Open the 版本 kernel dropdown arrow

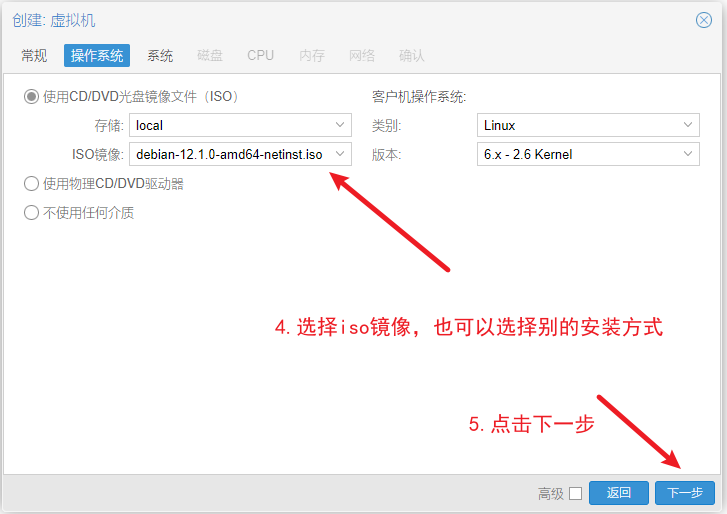(x=688, y=154)
